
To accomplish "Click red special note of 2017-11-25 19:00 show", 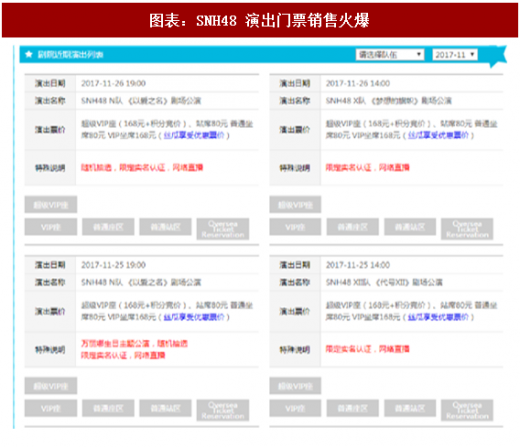I will pyautogui.click(x=134, y=349).
